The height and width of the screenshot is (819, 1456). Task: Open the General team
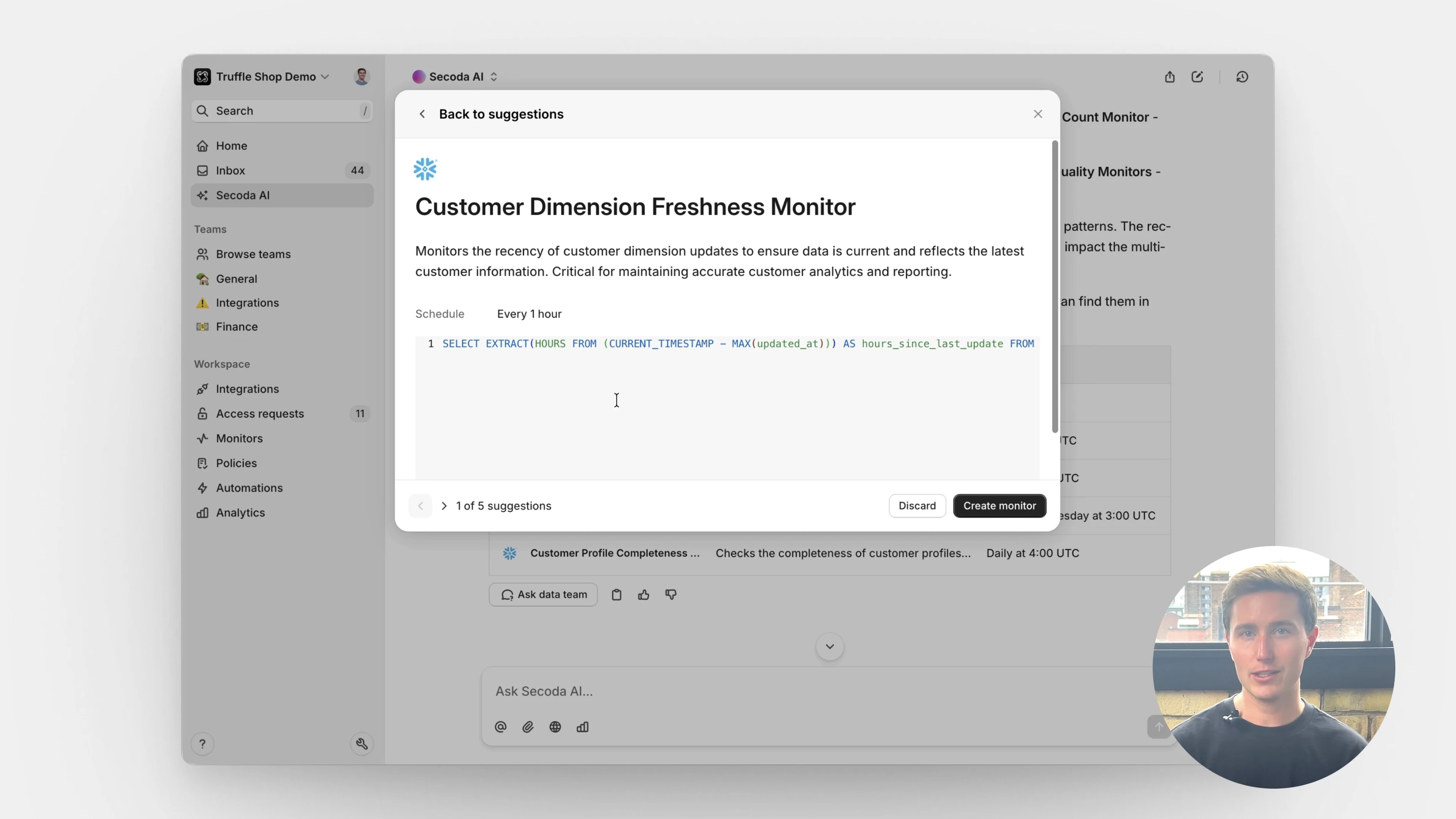(282, 278)
